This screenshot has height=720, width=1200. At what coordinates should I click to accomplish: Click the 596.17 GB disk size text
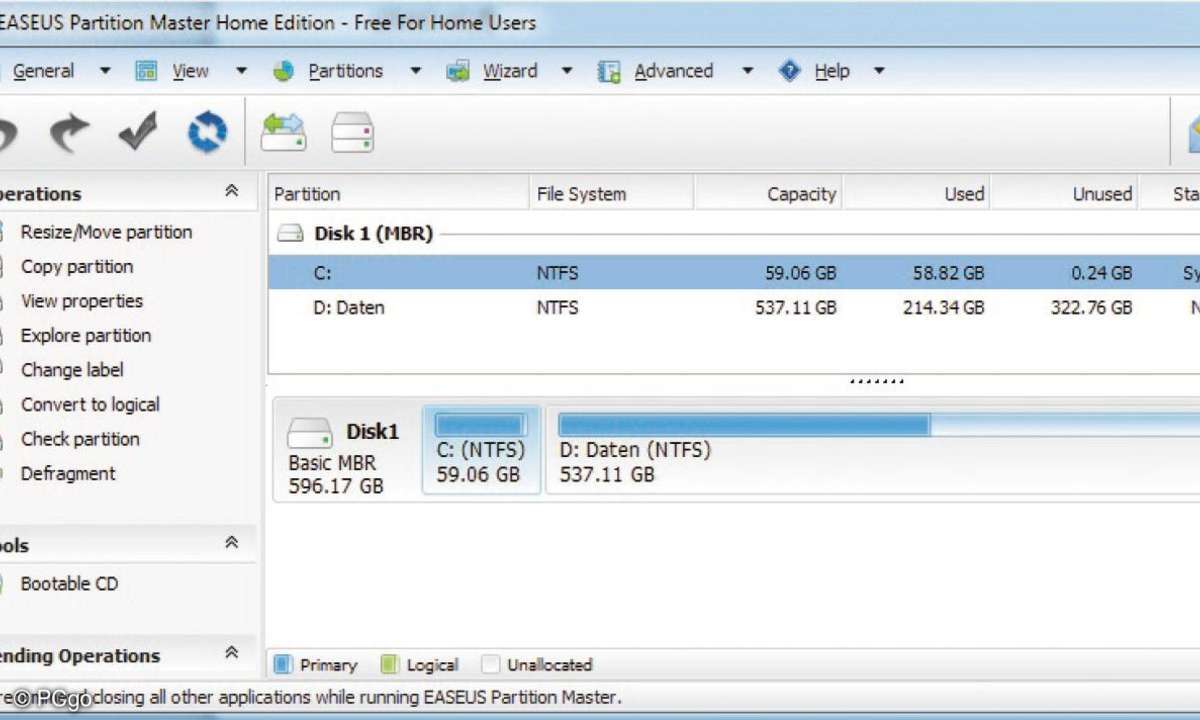336,487
